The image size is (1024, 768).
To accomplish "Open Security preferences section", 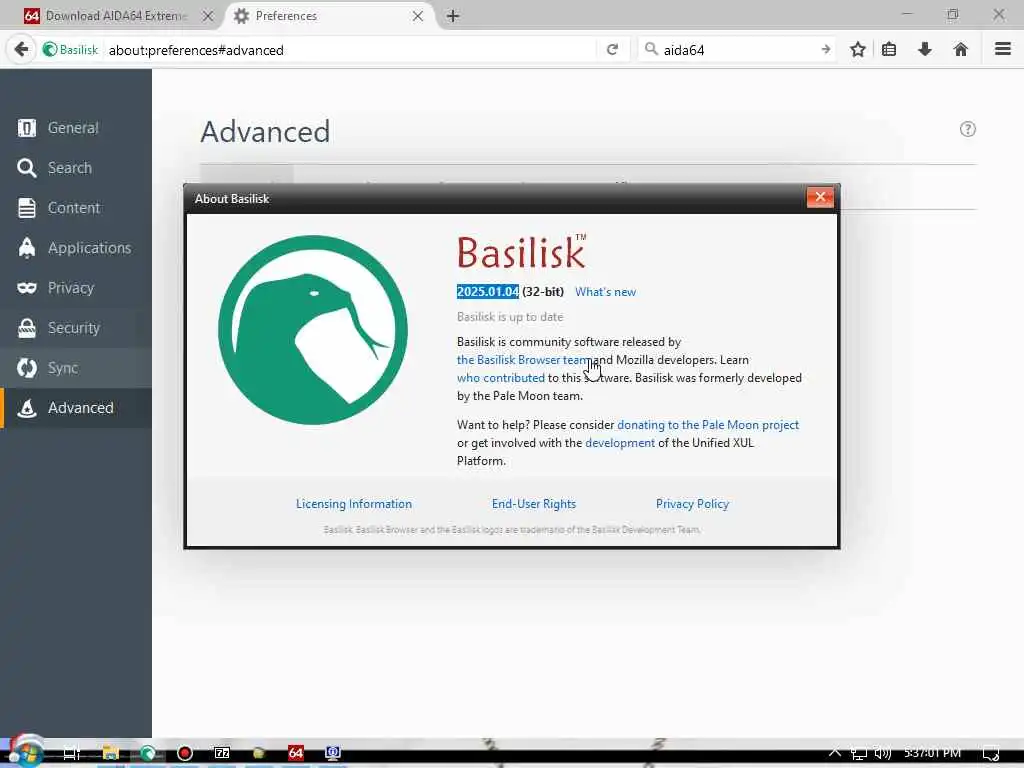I will [x=76, y=327].
